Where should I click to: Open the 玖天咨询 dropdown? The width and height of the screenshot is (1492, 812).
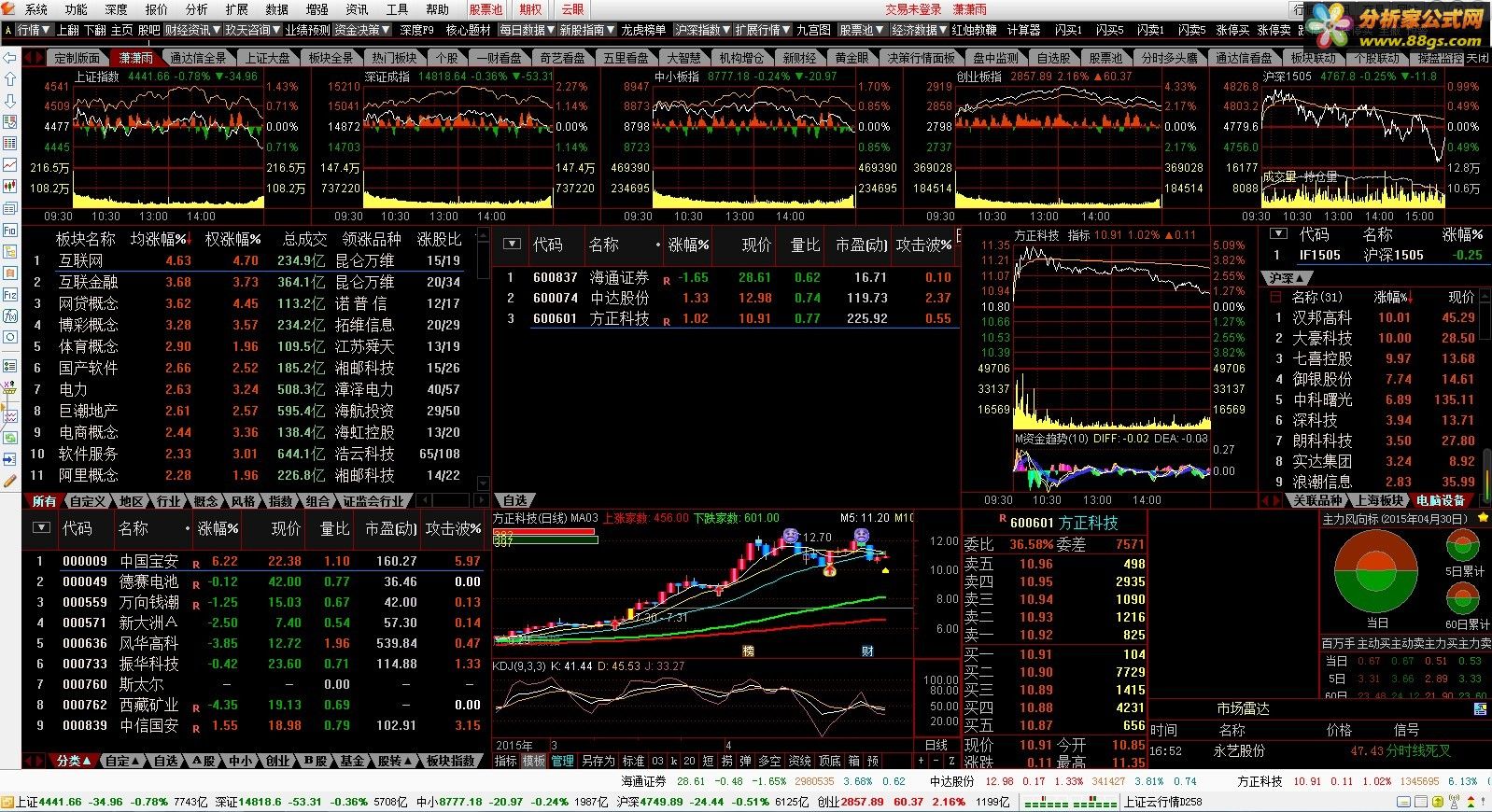pos(252,30)
